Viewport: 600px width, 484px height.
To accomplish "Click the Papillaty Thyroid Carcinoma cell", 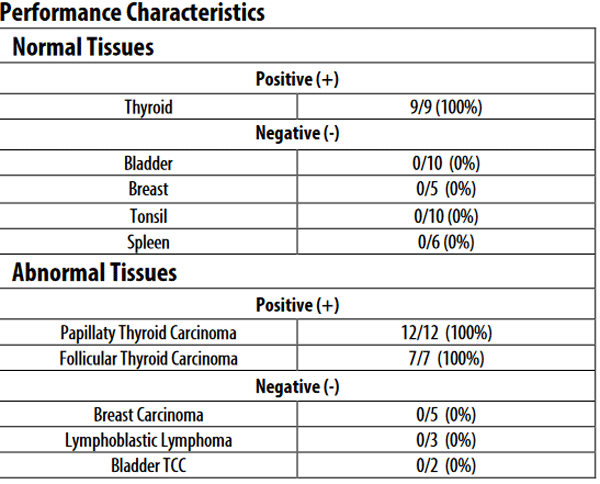I will click(148, 332).
